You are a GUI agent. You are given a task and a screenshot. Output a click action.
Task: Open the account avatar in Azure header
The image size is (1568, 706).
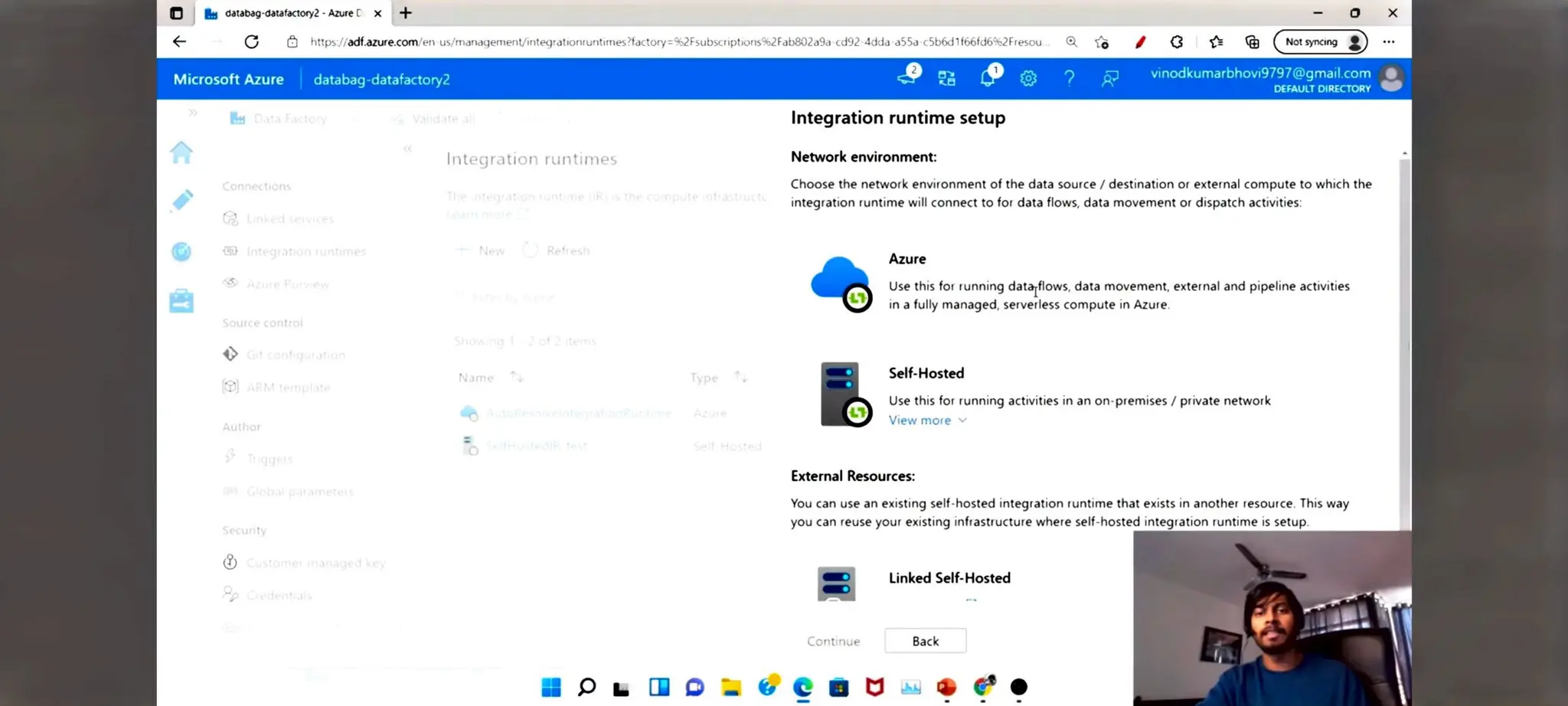1391,78
